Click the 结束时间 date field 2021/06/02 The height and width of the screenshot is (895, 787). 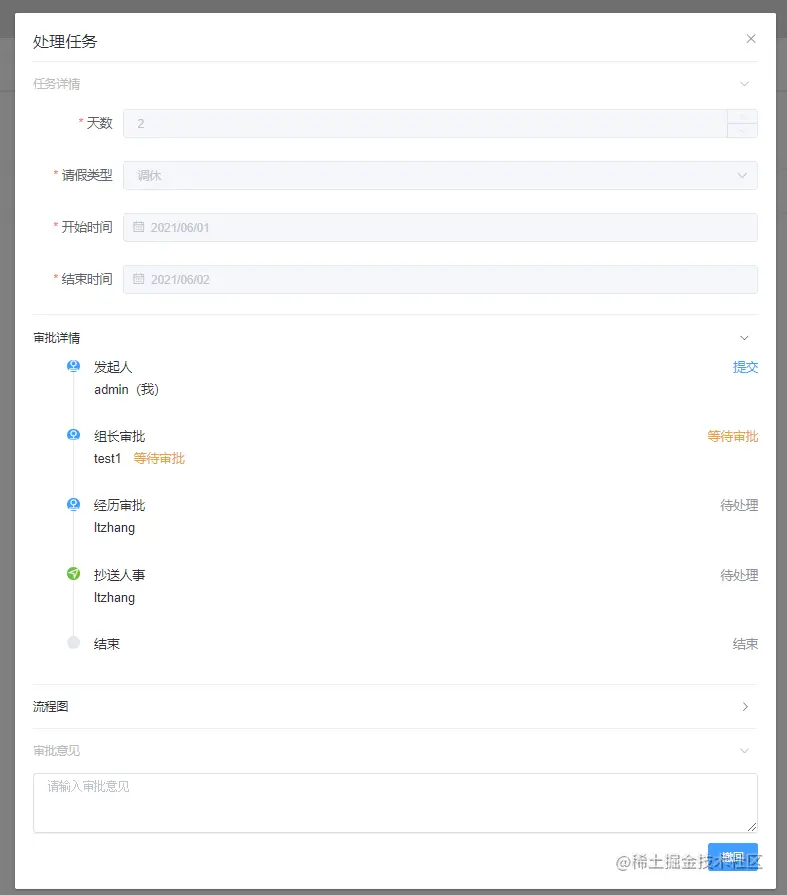[x=440, y=279]
